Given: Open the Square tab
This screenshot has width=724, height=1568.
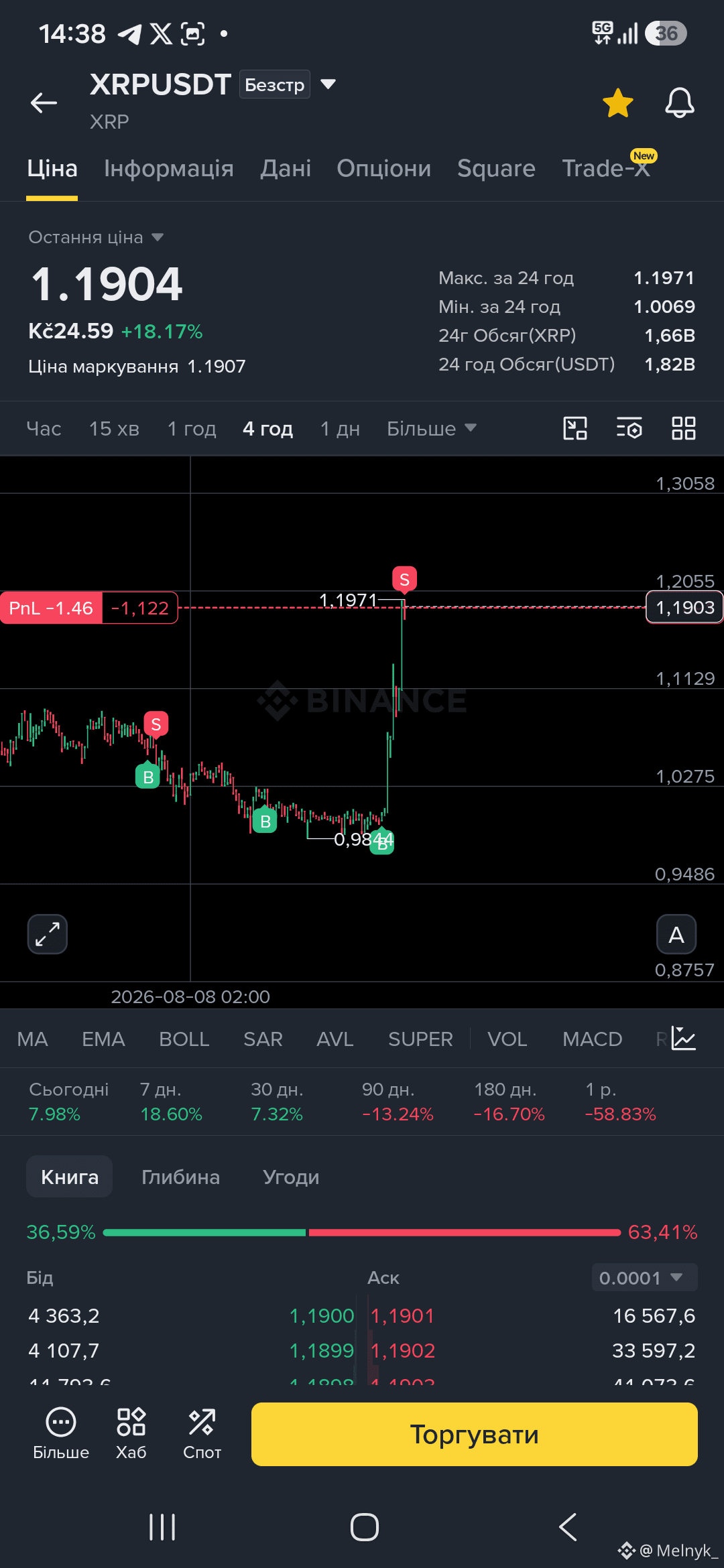Looking at the screenshot, I should [496, 168].
